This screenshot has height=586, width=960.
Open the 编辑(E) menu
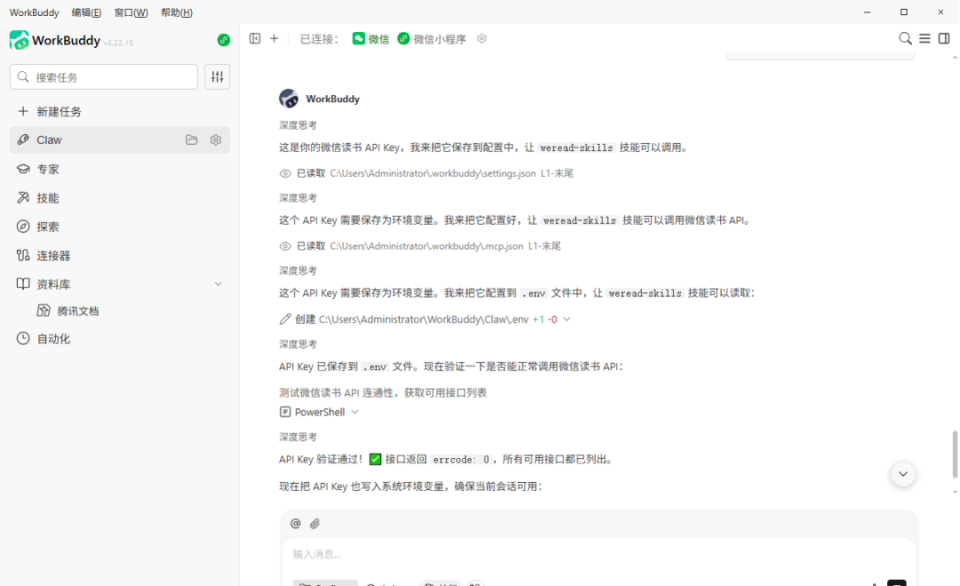point(86,12)
